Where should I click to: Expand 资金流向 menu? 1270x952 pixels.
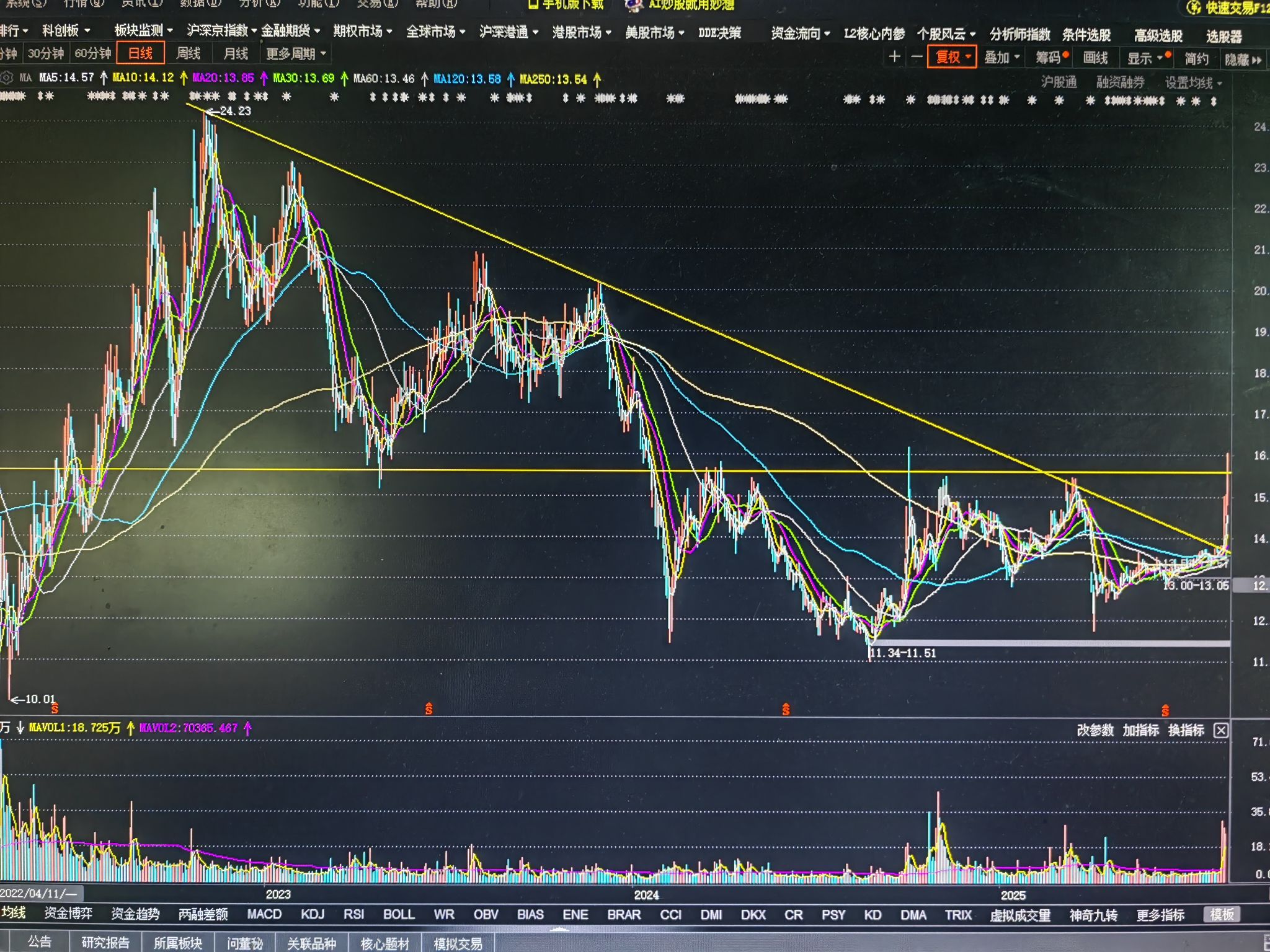[x=800, y=33]
